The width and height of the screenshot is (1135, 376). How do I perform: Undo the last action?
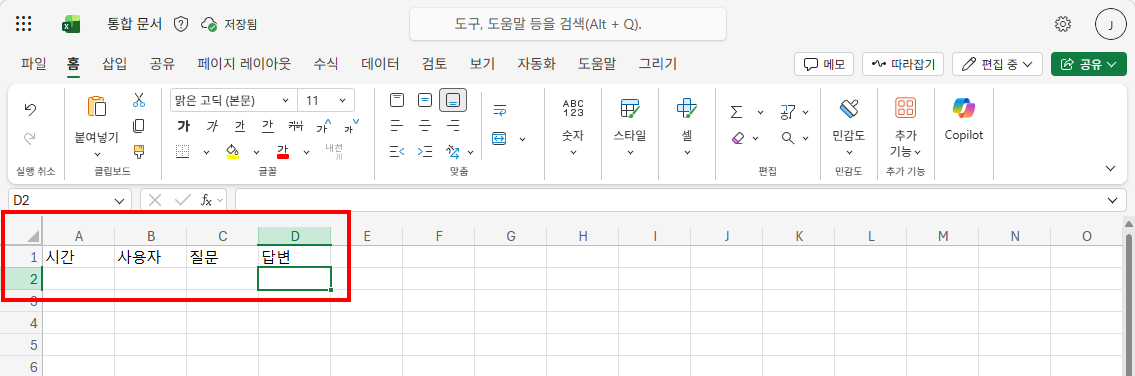click(x=30, y=109)
